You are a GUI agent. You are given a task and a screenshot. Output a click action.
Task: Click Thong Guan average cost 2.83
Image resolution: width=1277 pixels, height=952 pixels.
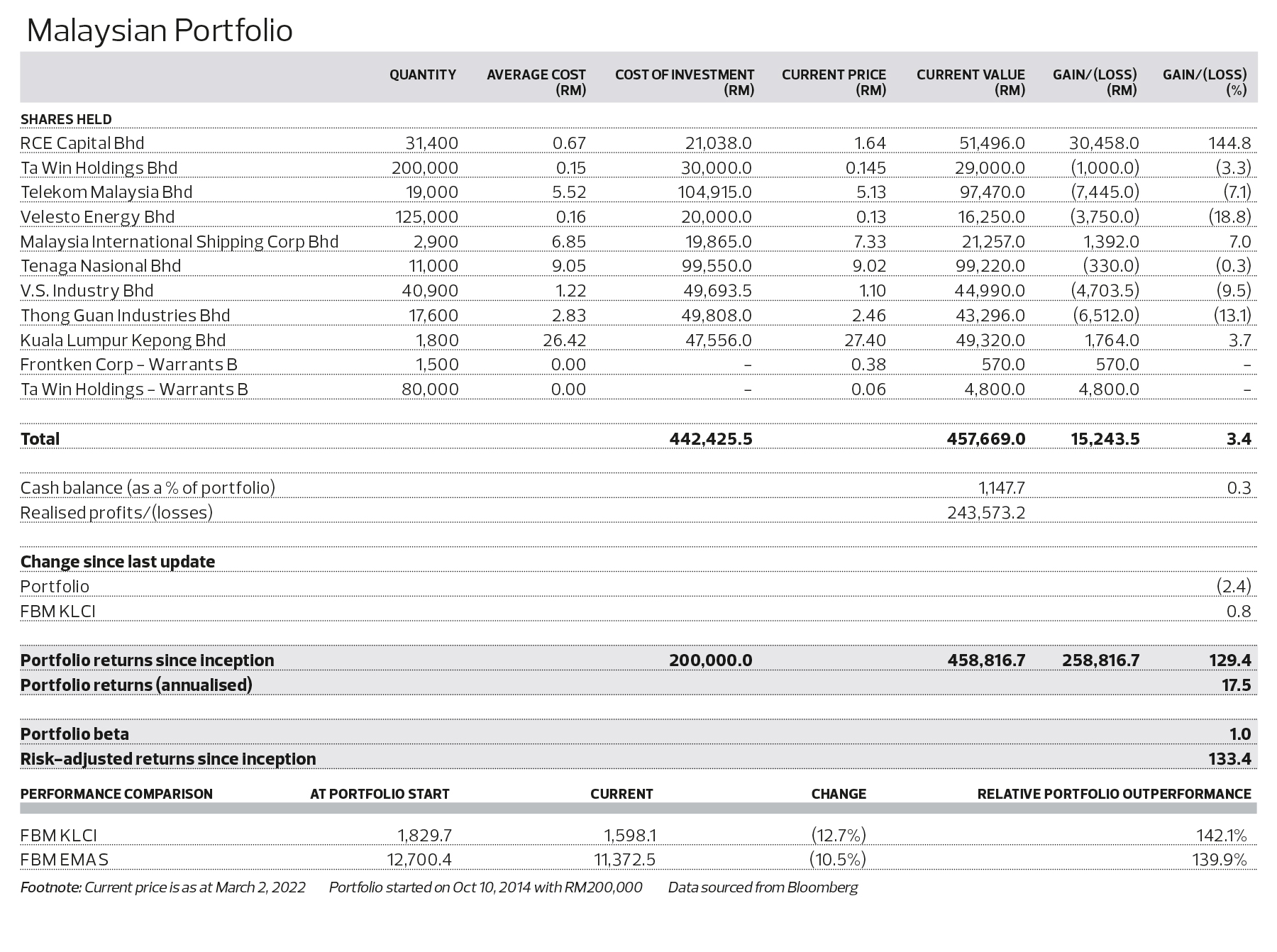[569, 316]
